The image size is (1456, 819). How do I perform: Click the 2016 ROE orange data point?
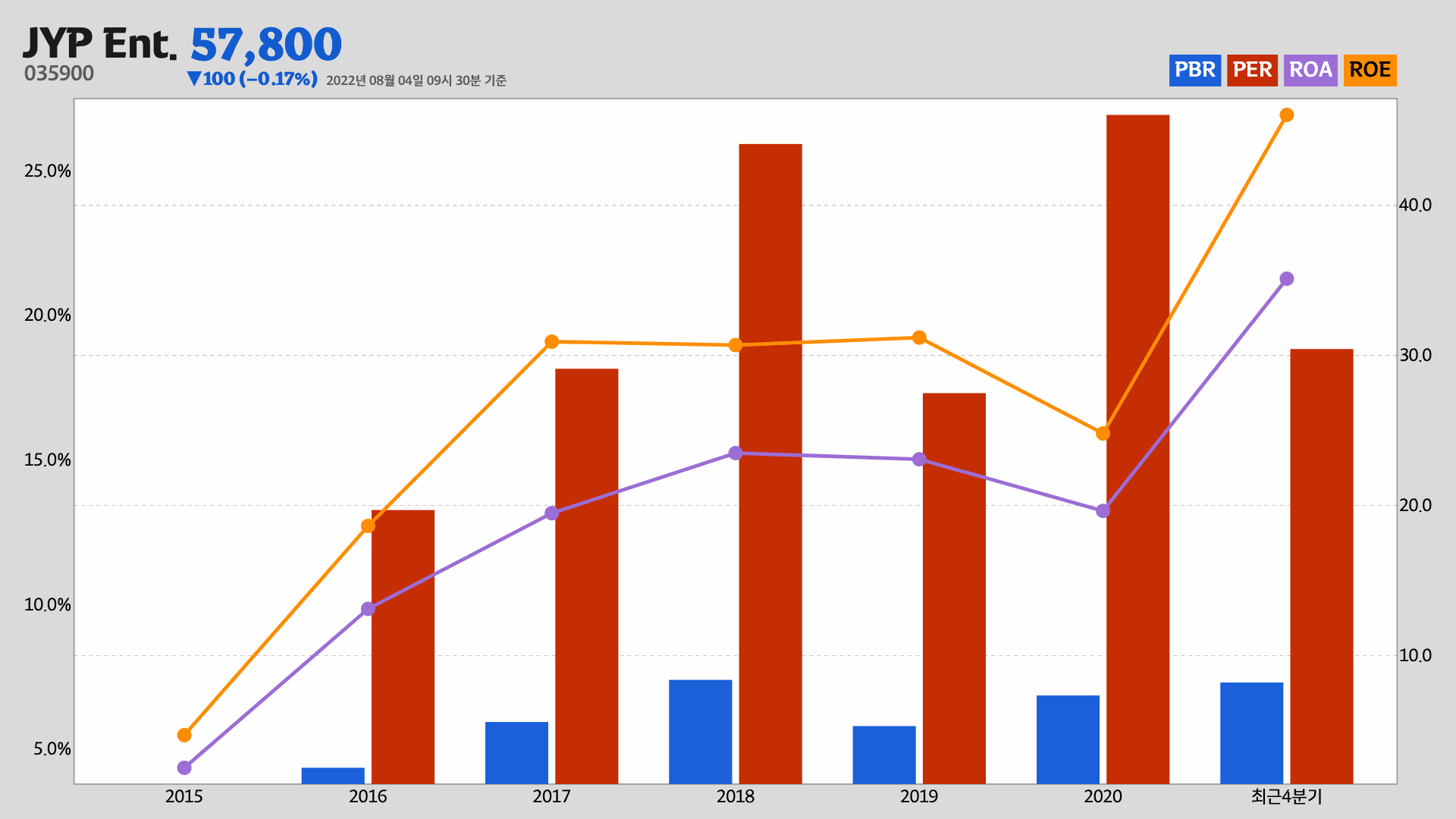pyautogui.click(x=368, y=526)
